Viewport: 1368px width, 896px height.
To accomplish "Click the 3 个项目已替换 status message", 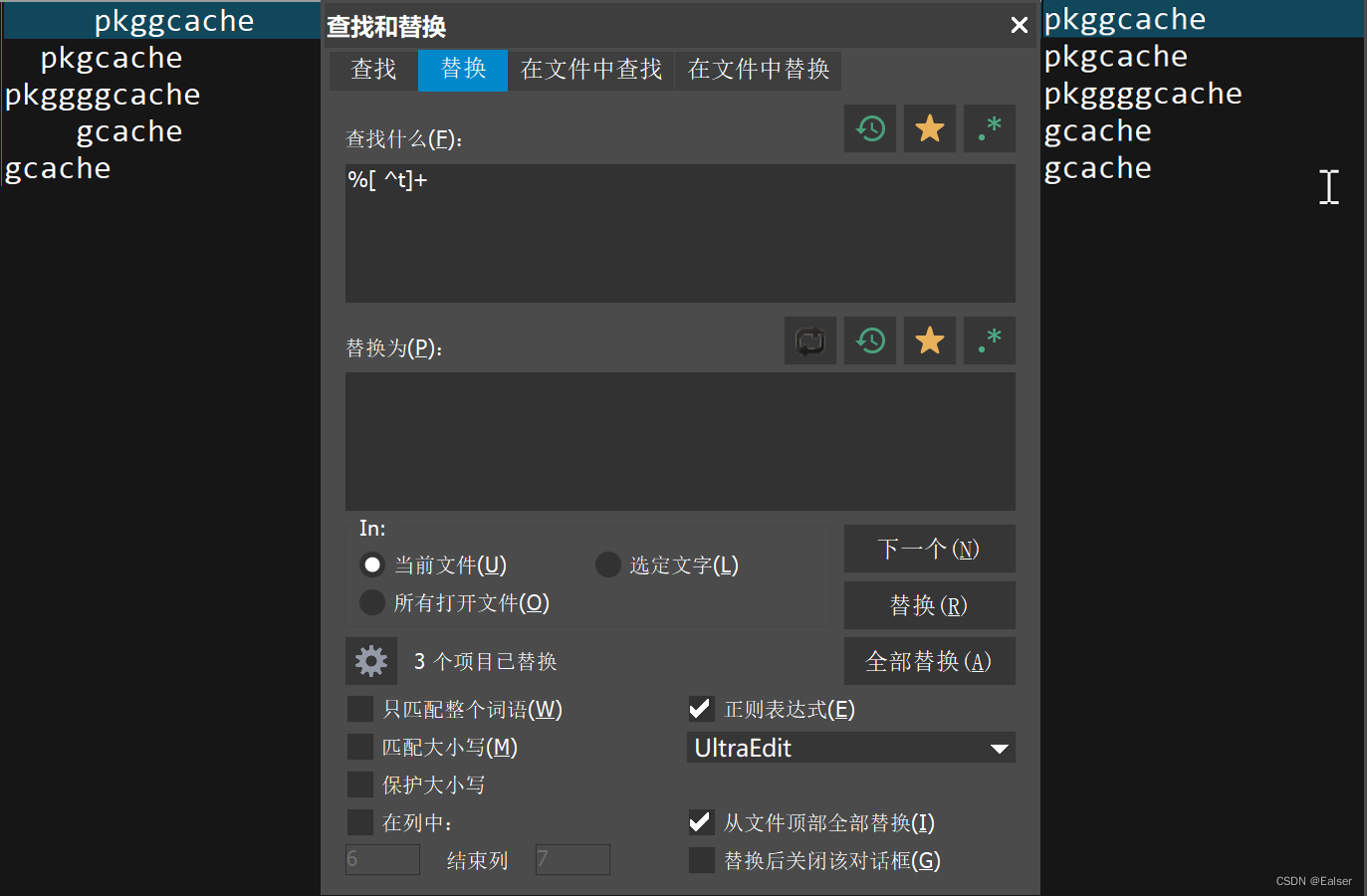I will coord(485,661).
